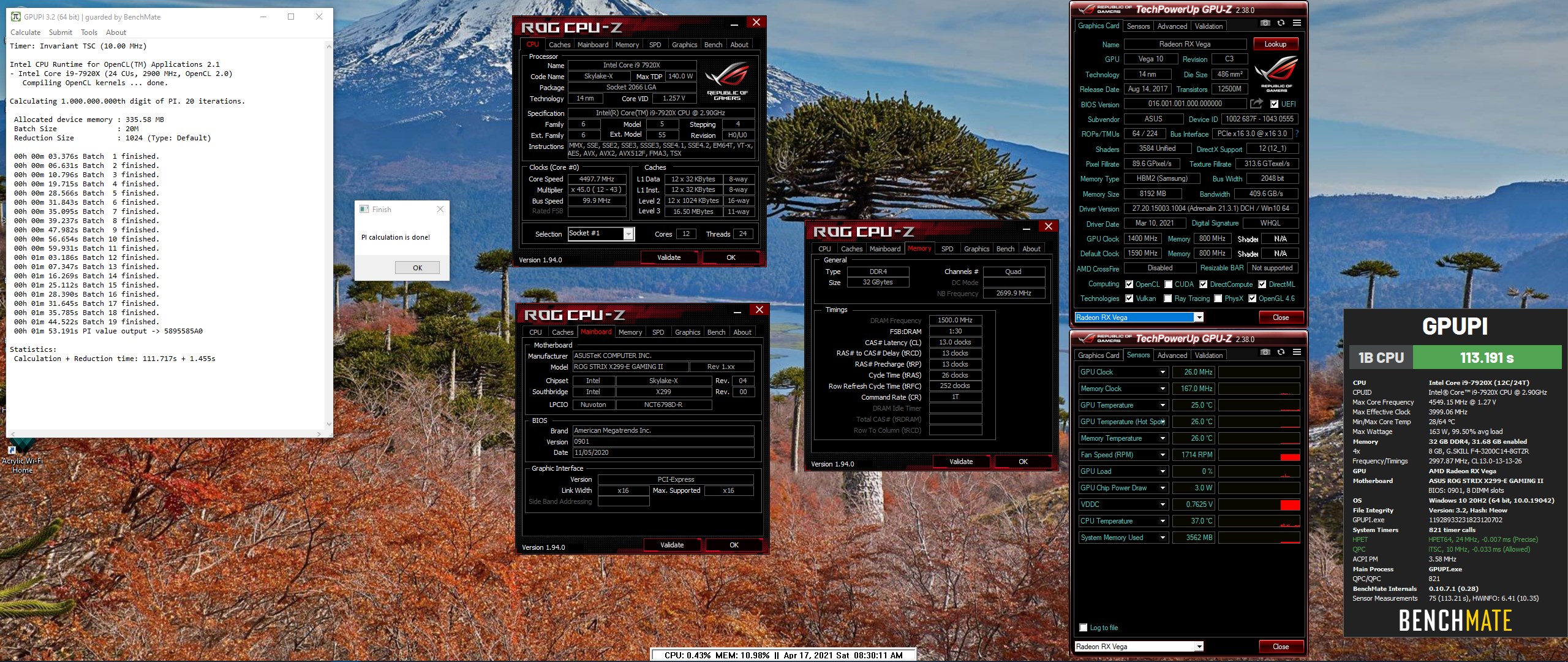This screenshot has height=662, width=1568.
Task: Click the BIOS Version field in GPU-Z
Action: [1185, 104]
